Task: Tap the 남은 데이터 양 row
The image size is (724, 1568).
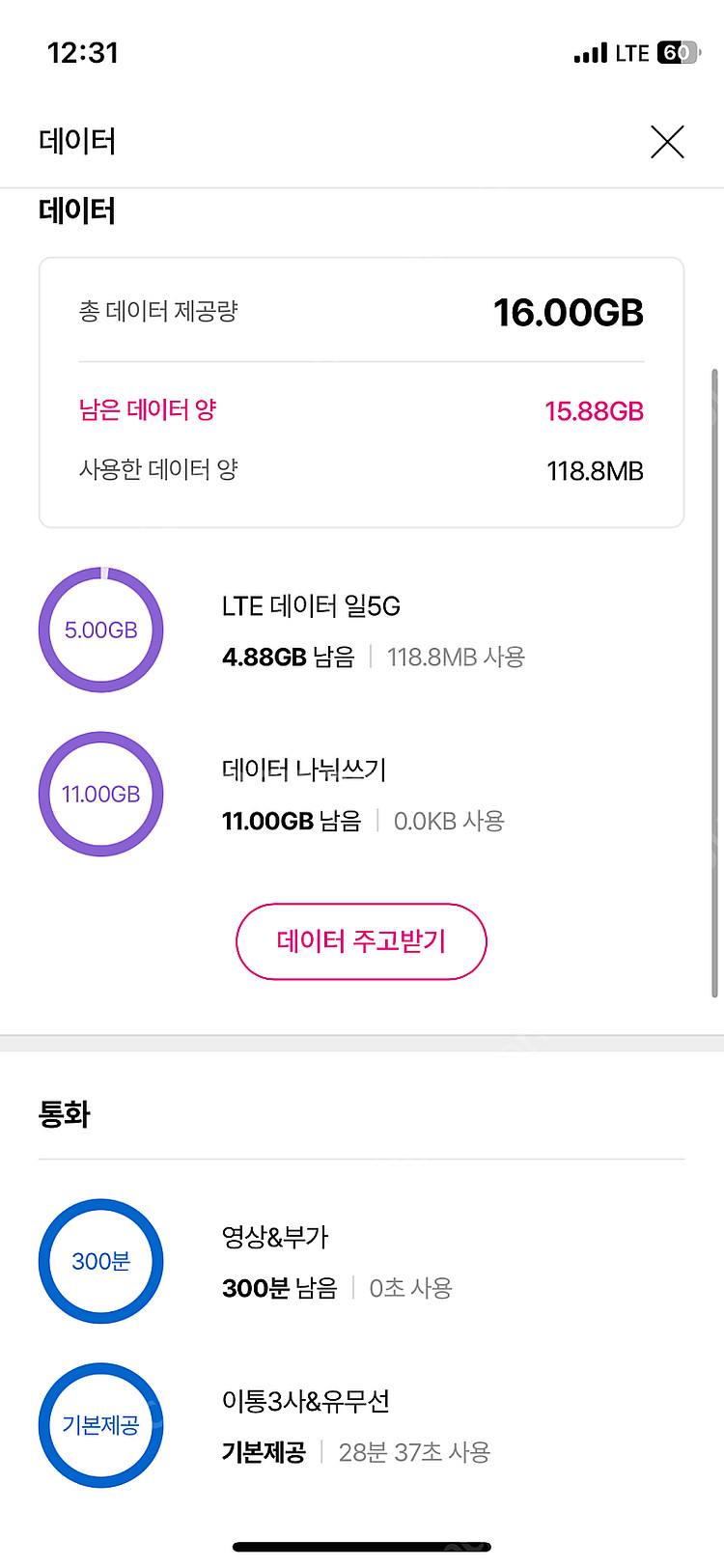Action: point(361,411)
